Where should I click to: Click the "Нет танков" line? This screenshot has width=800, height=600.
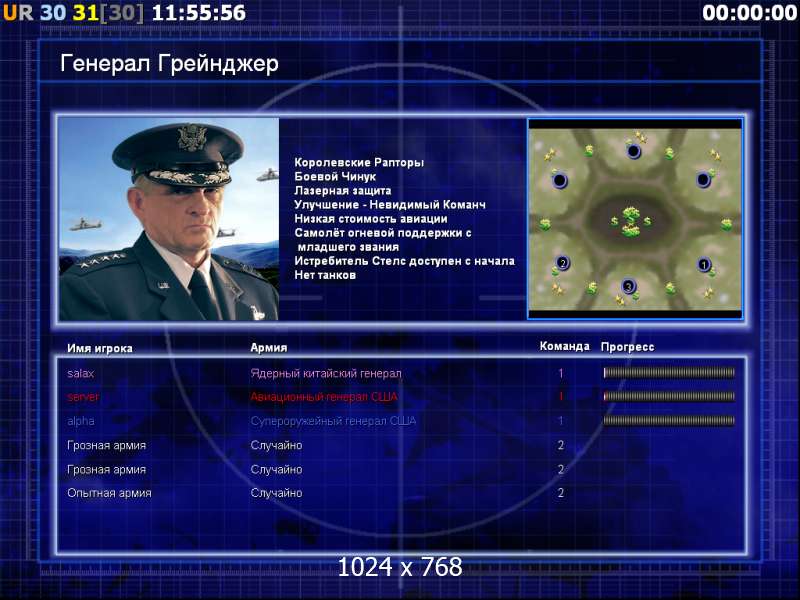tap(325, 275)
